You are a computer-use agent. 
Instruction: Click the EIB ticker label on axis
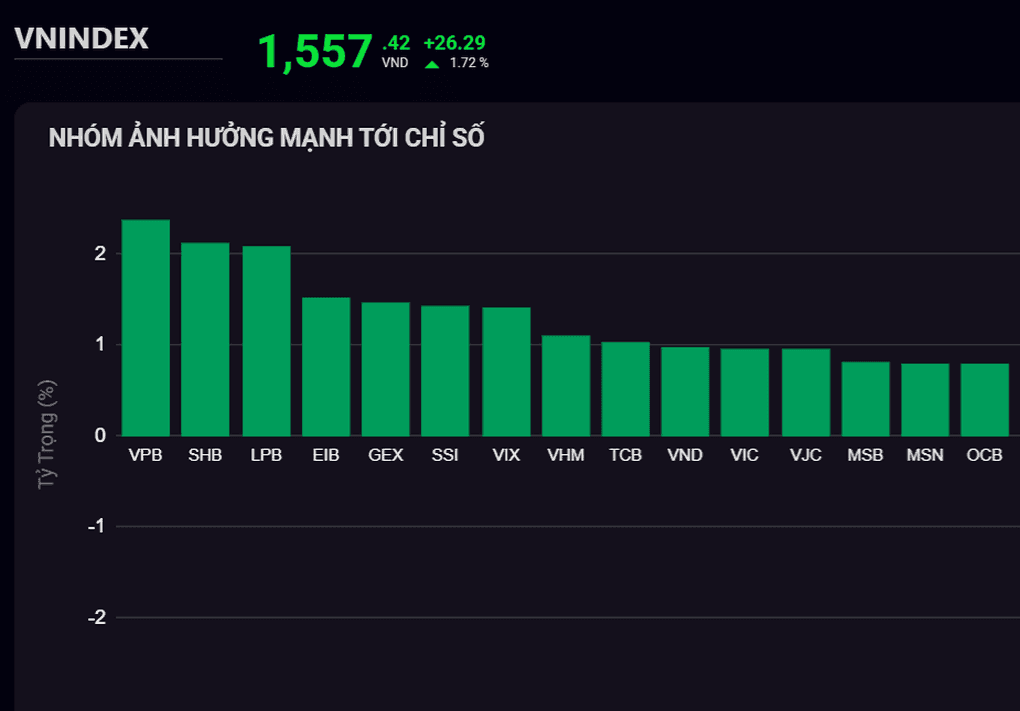pos(326,455)
